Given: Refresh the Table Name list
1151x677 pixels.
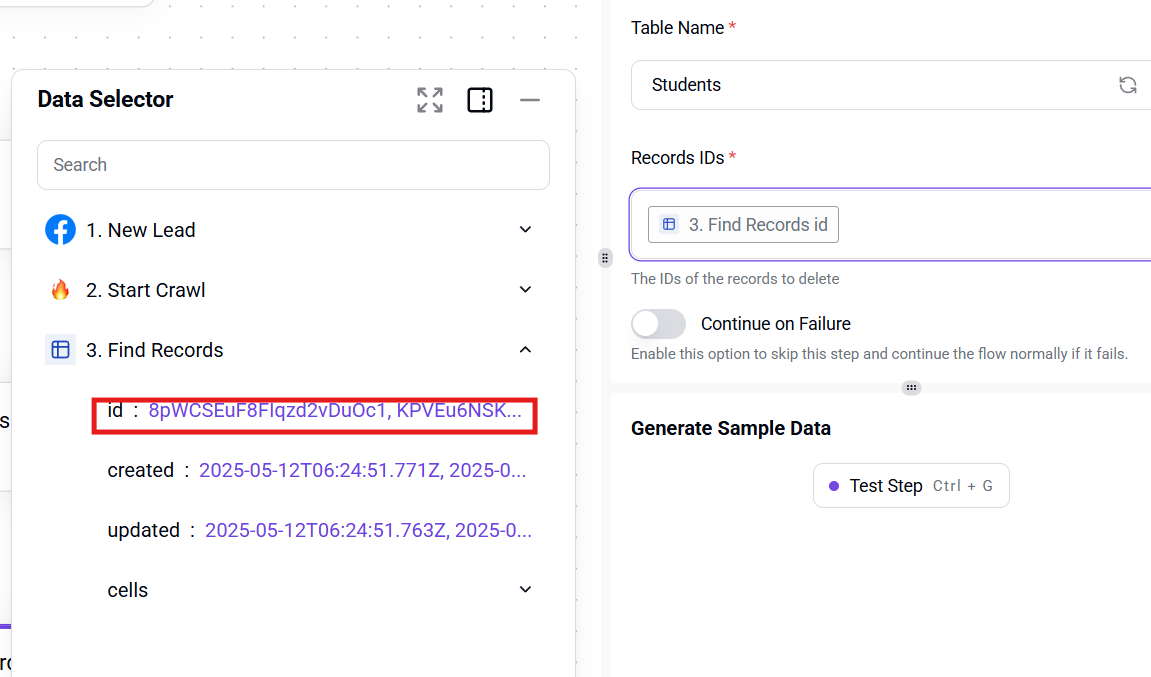Looking at the screenshot, I should coord(1127,85).
